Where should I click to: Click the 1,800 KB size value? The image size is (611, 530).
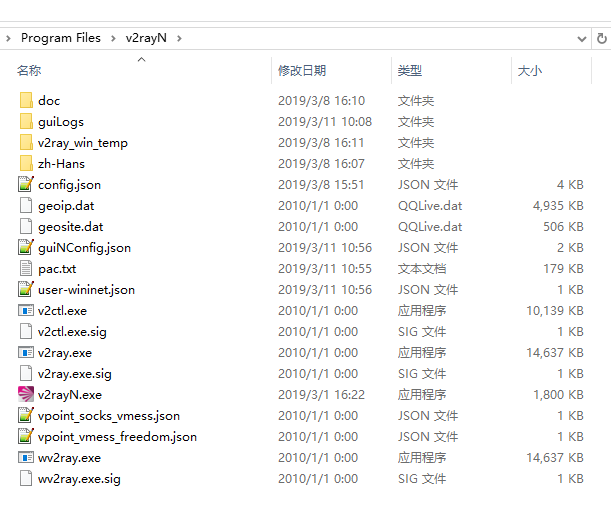(558, 394)
